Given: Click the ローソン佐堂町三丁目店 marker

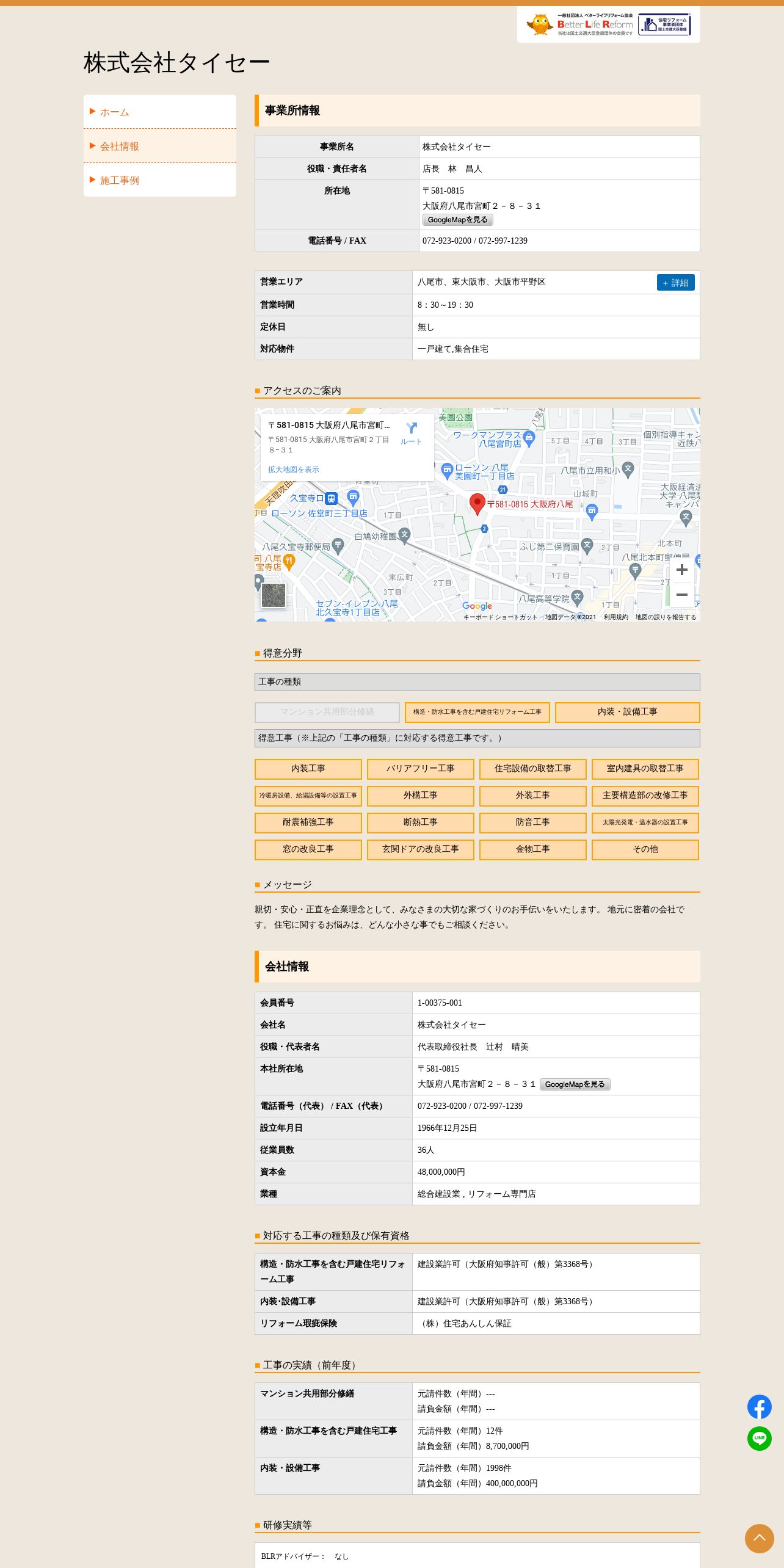Looking at the screenshot, I should (x=353, y=498).
